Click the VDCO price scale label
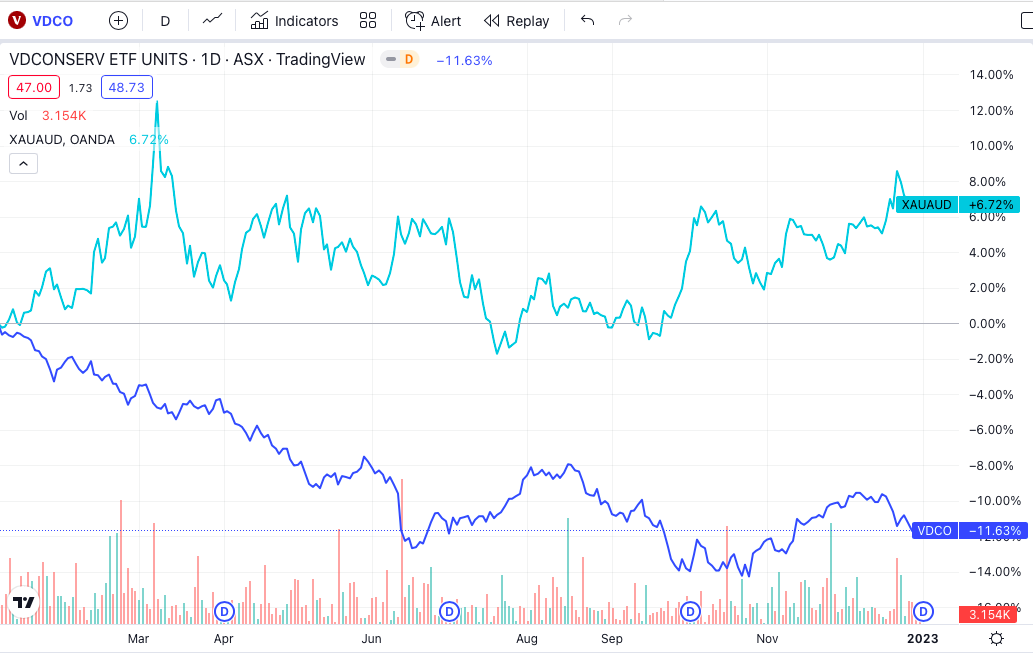 pos(935,530)
